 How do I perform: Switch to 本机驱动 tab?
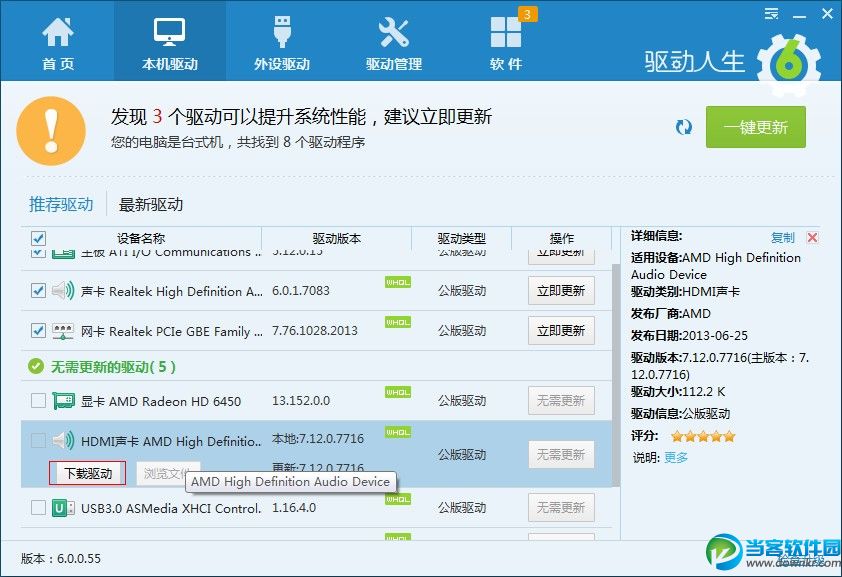170,41
